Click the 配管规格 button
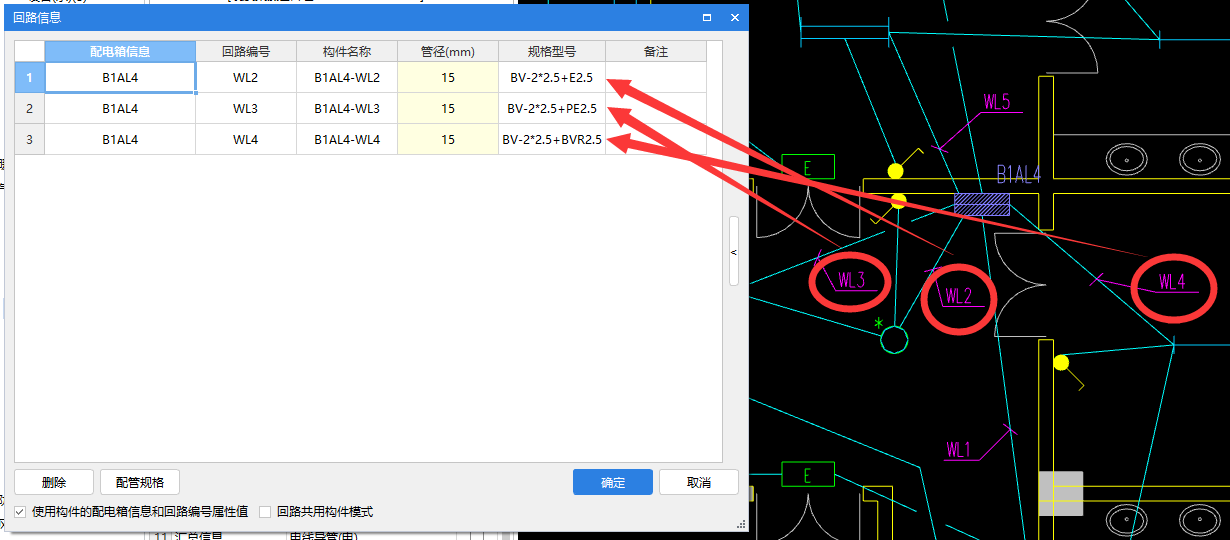This screenshot has width=1230, height=540. [x=139, y=482]
